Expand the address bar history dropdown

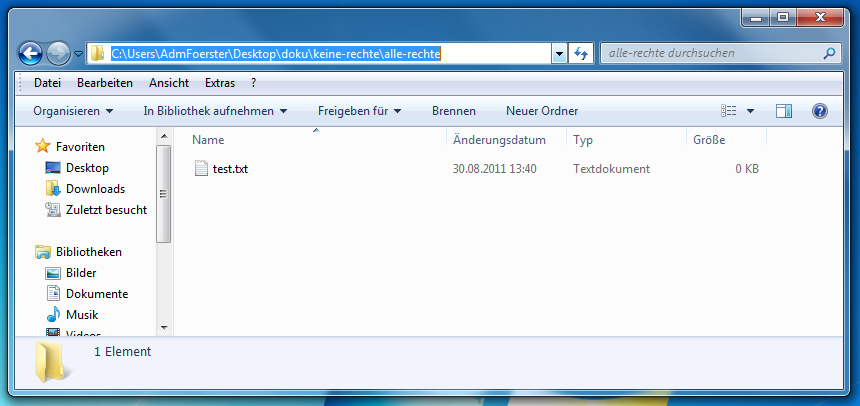pos(559,53)
